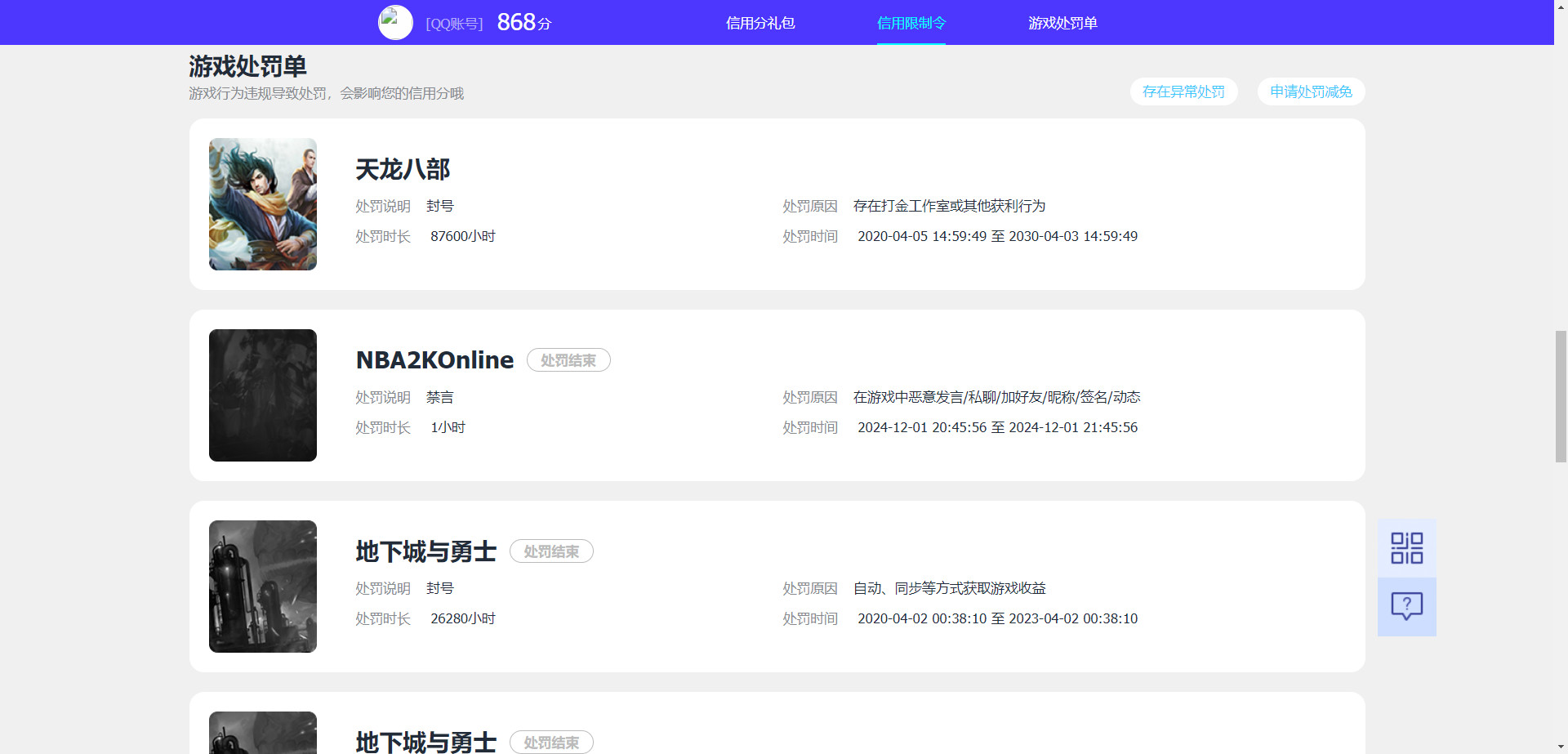Click the 存在异常处罚 button
The width and height of the screenshot is (1568, 754).
coord(1183,91)
